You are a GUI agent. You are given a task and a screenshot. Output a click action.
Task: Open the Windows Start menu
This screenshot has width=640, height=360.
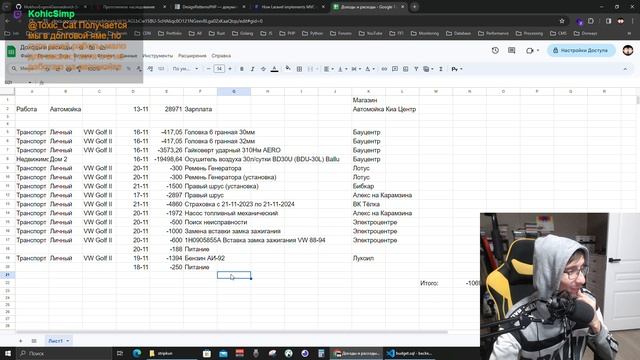(8, 353)
